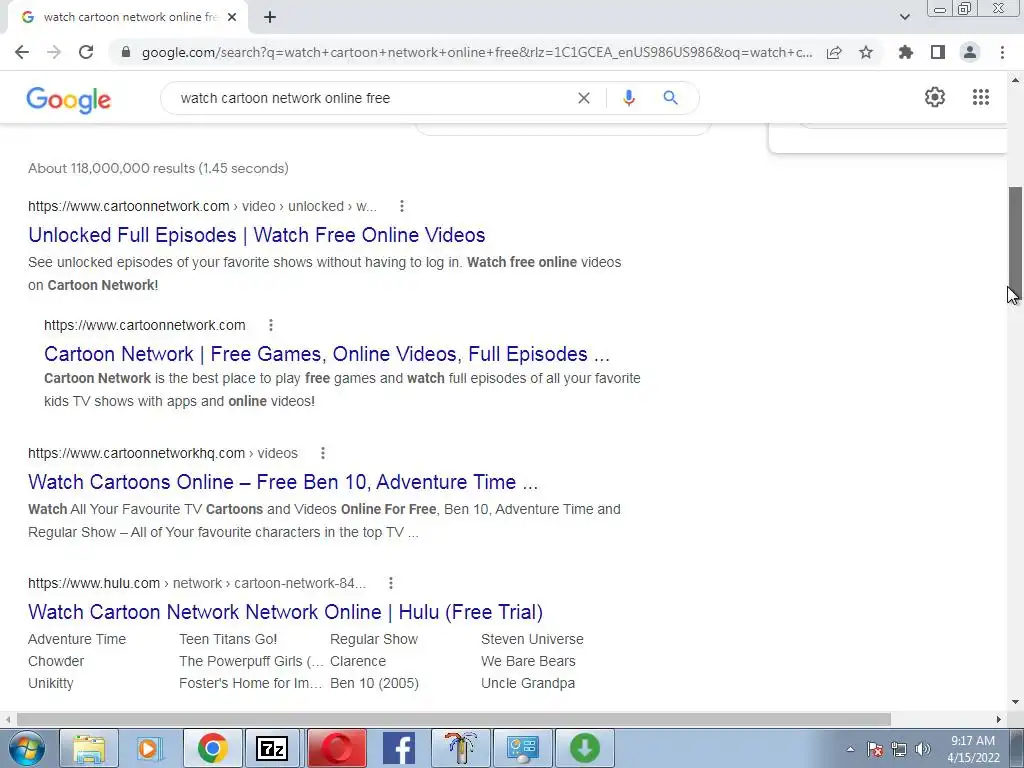Screen dimensions: 1024x768
Task: Open the green download arrow app
Action: (x=584, y=748)
